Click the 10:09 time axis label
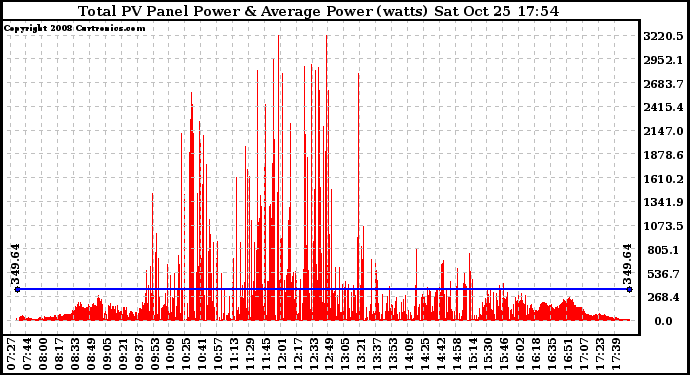The width and height of the screenshot is (690, 375). coord(171,354)
